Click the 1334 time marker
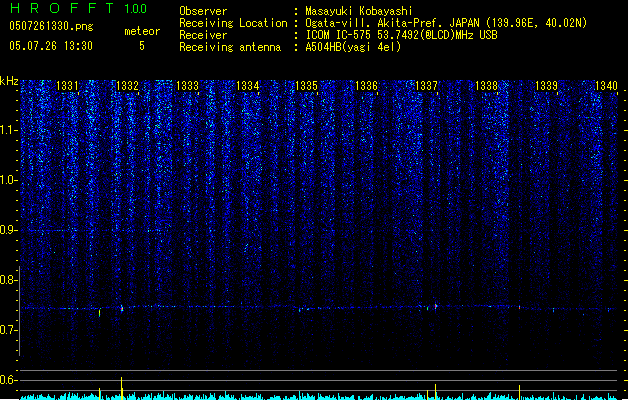Screen dimensions: 629x400 (x=248, y=86)
